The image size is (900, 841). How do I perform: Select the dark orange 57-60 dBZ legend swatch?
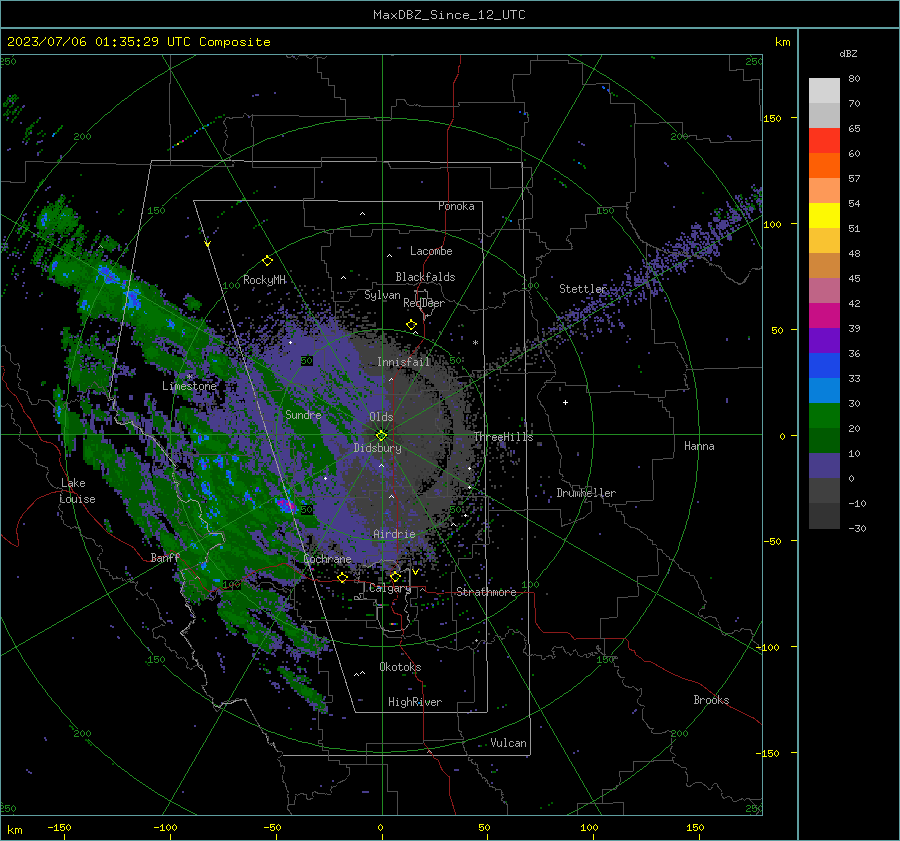[824, 166]
